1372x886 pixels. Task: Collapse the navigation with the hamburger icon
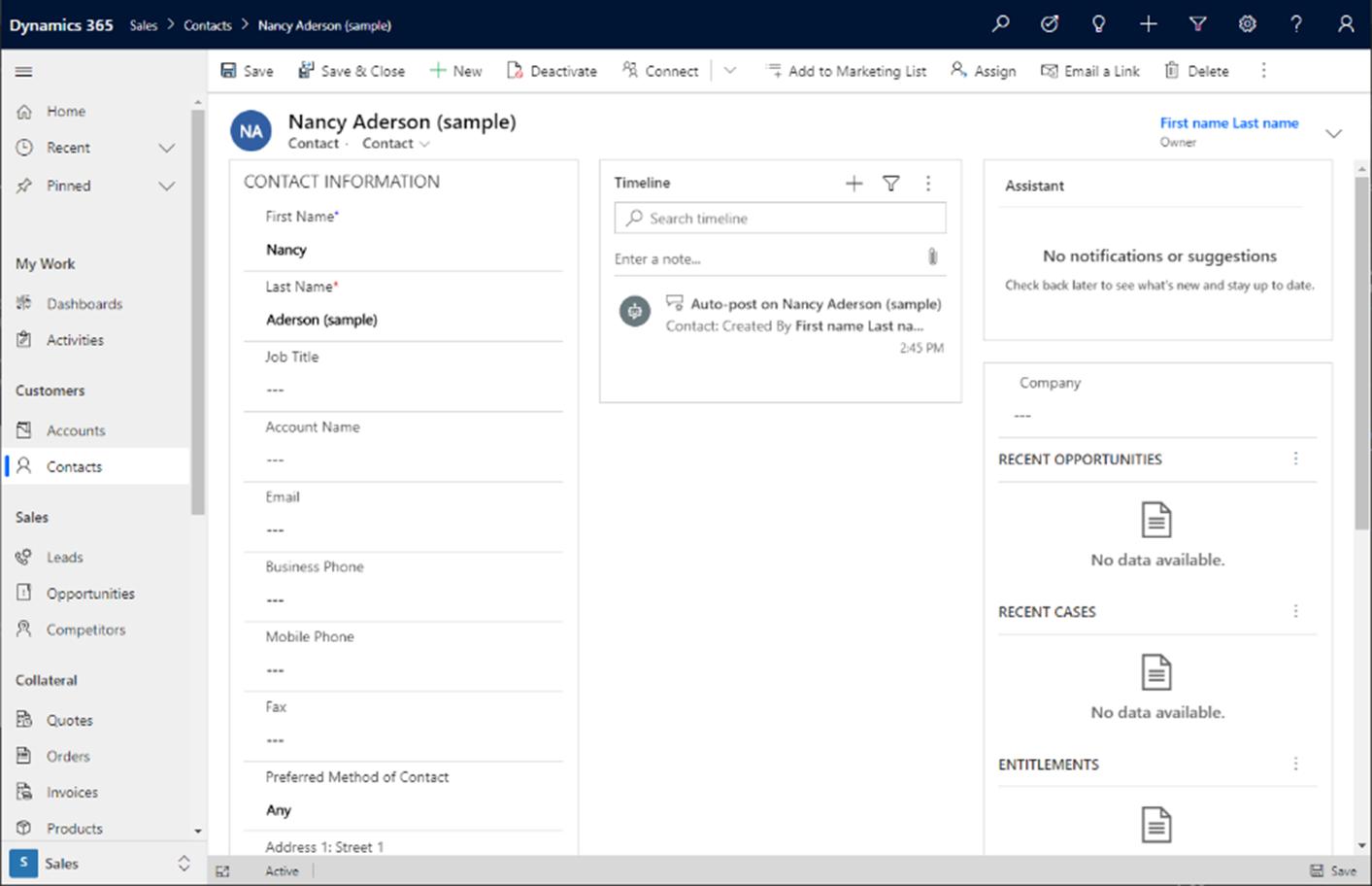point(23,71)
